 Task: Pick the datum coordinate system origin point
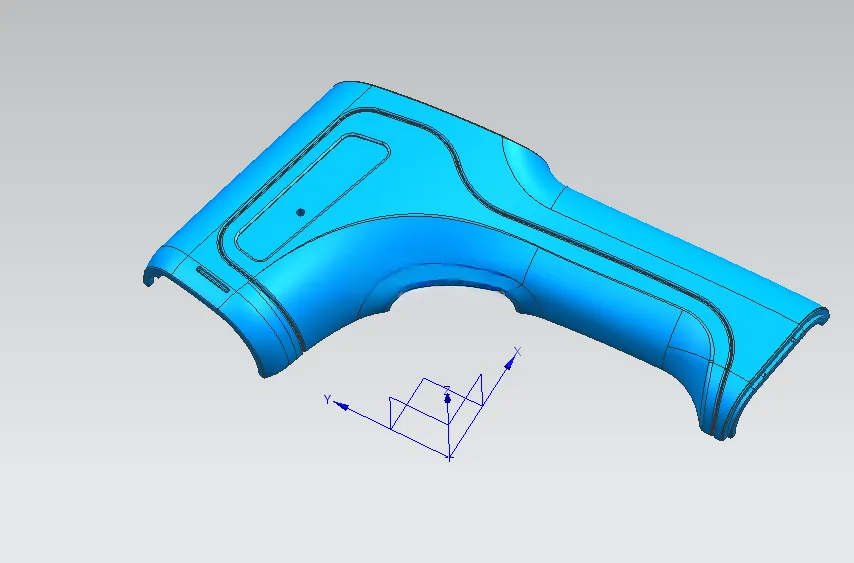tap(449, 458)
